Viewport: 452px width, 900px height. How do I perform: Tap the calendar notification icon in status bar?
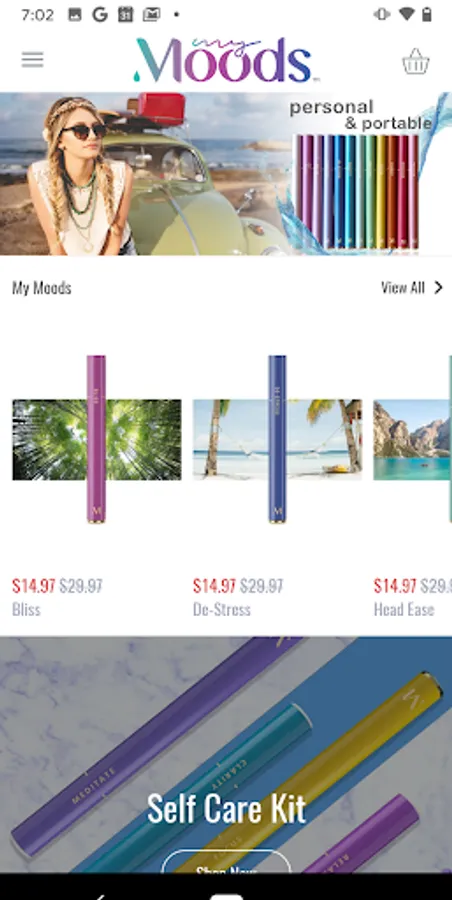125,15
